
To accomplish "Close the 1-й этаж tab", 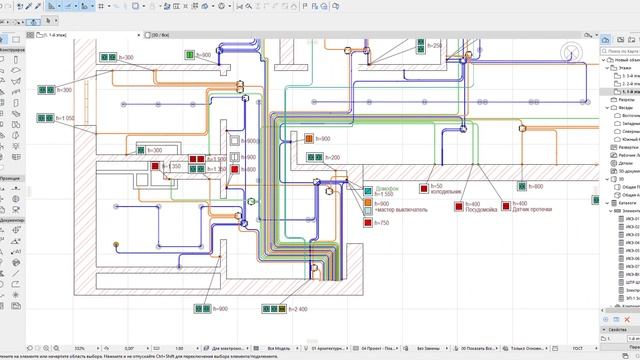I will [x=139, y=35].
